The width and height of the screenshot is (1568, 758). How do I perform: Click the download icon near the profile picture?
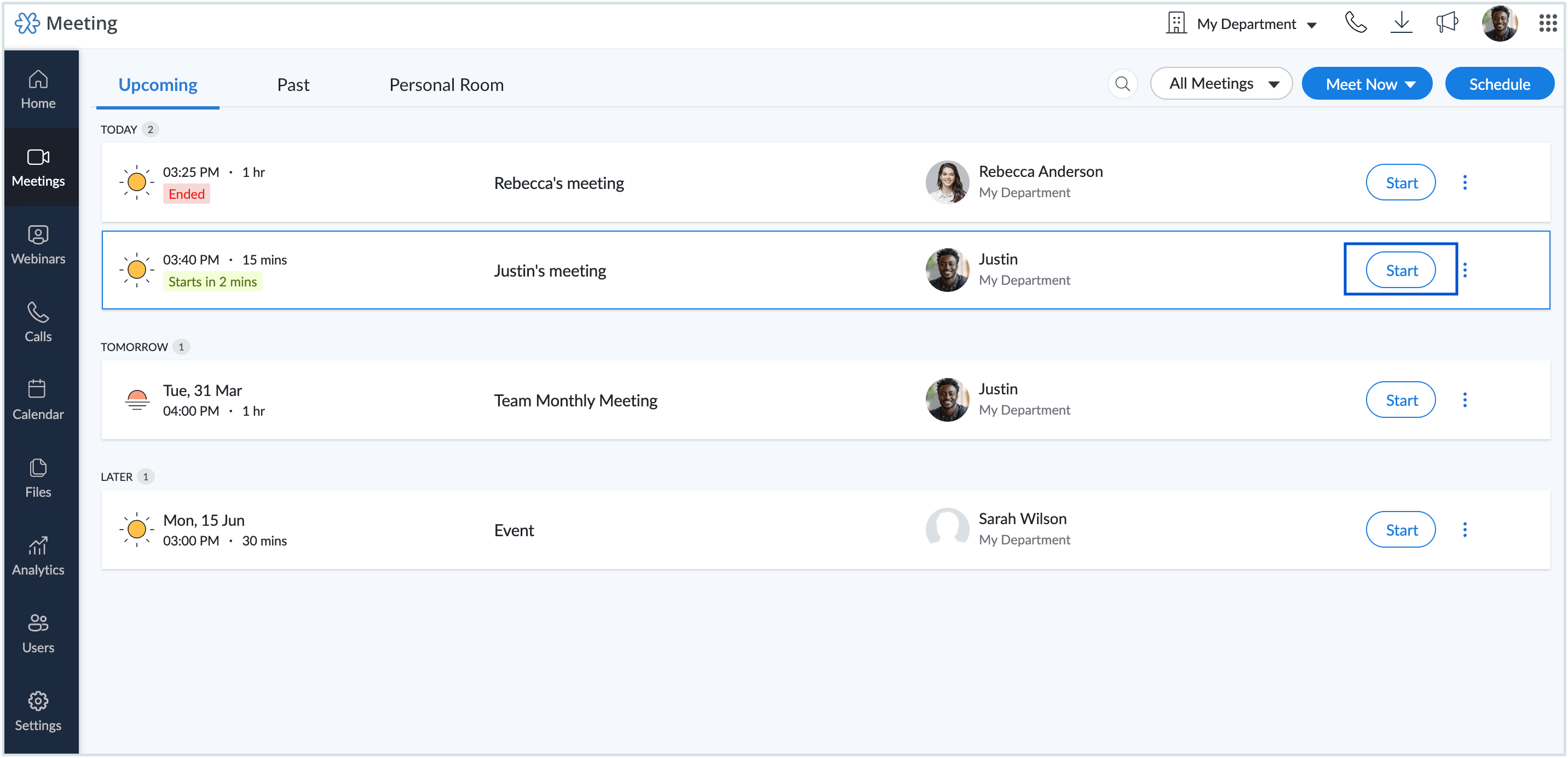point(1401,22)
